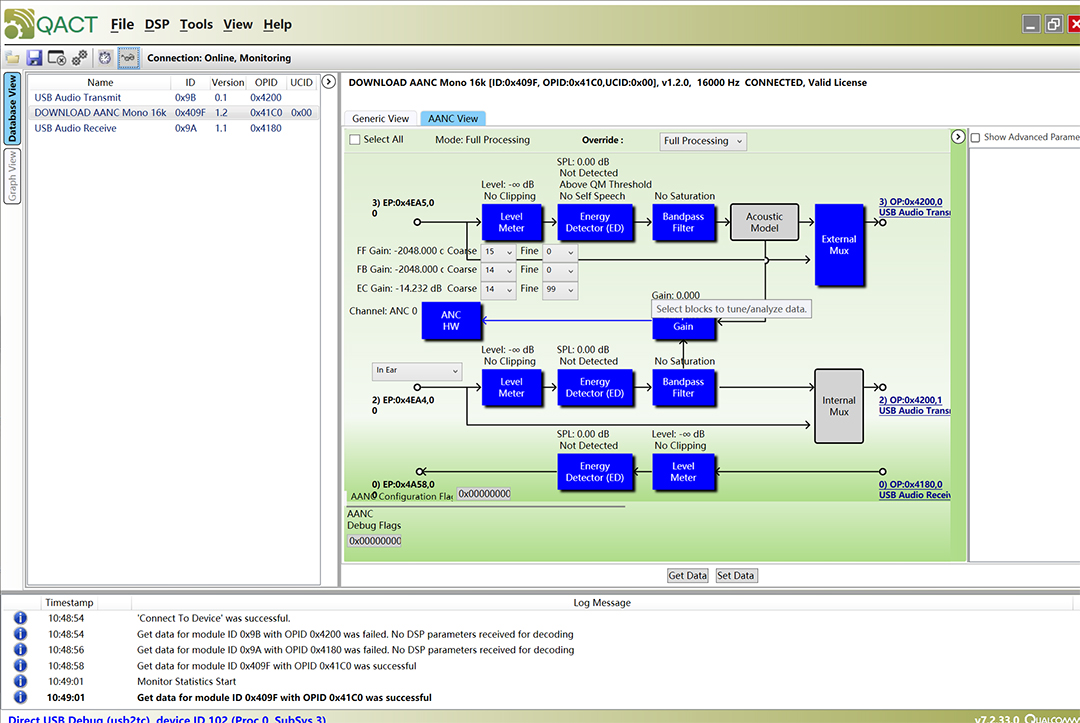The height and width of the screenshot is (723, 1080).
Task: Open the FF Gain Coarse dropdown
Action: pyautogui.click(x=498, y=252)
